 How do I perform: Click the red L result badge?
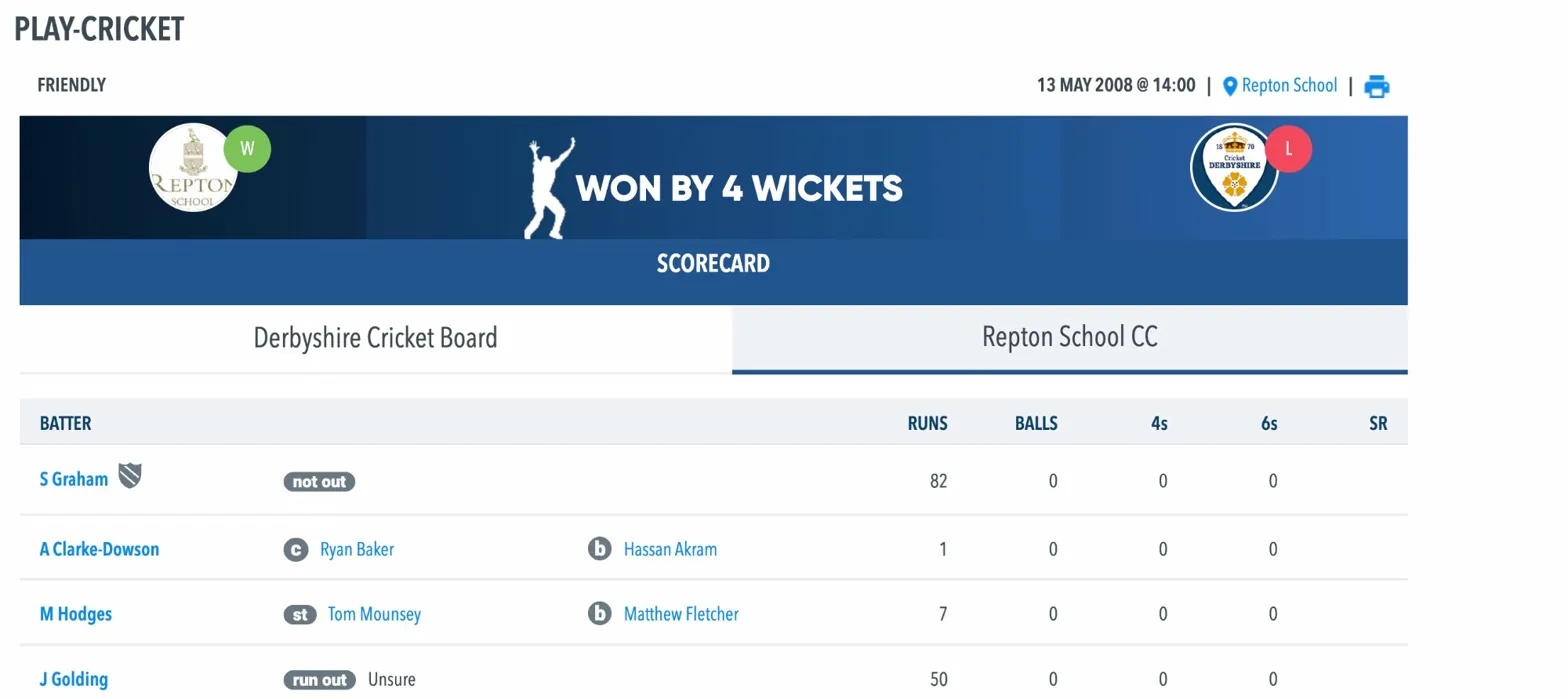[x=1288, y=148]
